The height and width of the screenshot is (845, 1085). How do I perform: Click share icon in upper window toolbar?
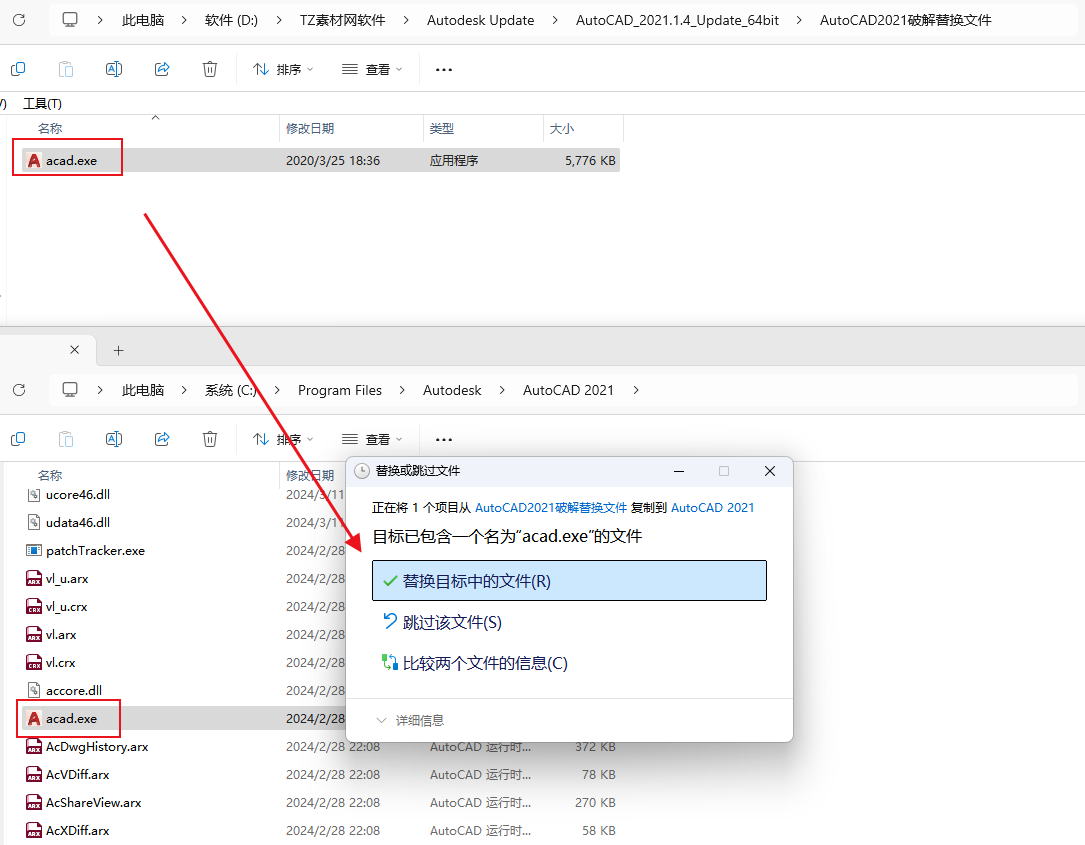[x=162, y=69]
